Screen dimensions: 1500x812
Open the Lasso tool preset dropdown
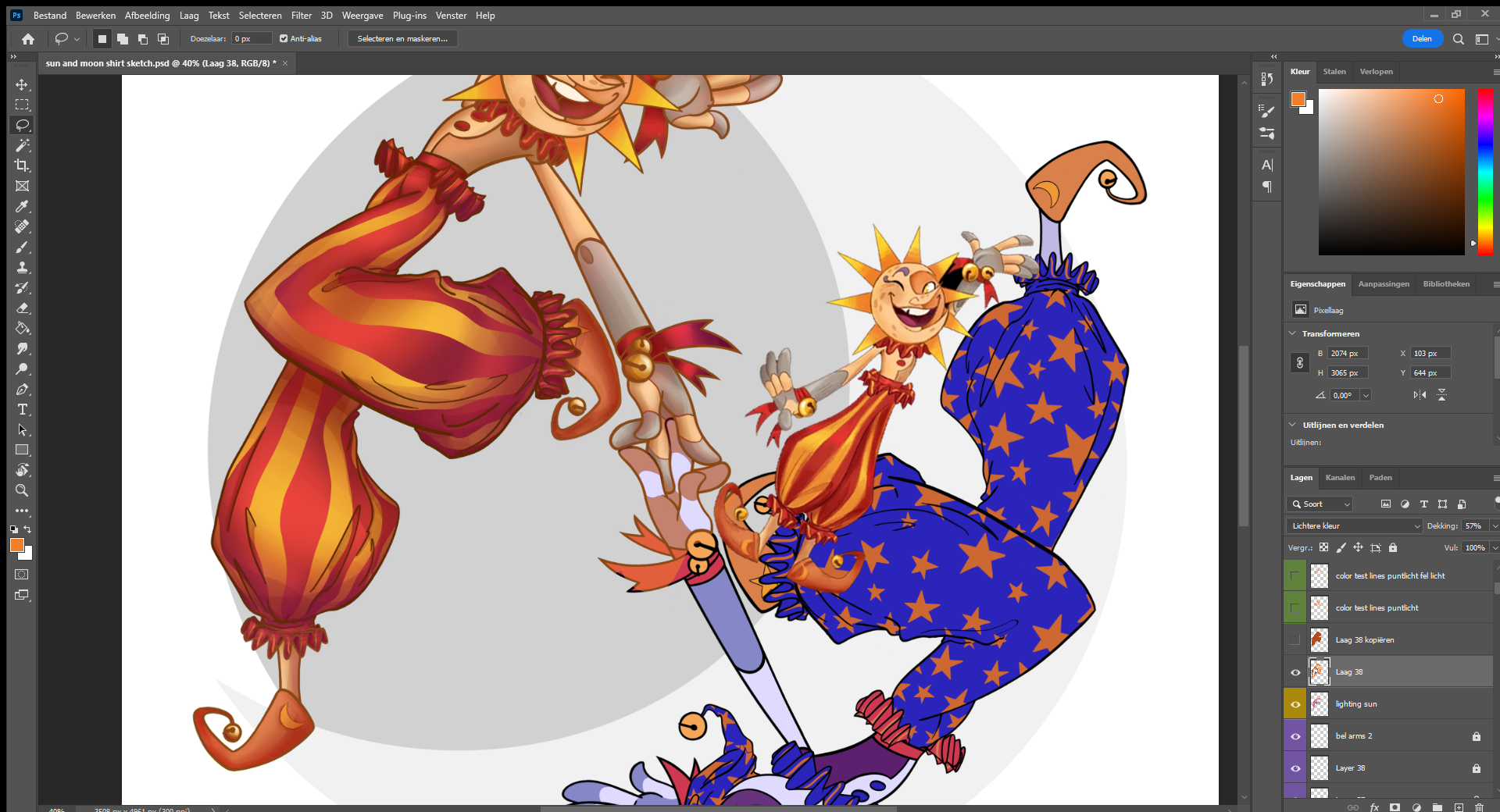click(77, 38)
